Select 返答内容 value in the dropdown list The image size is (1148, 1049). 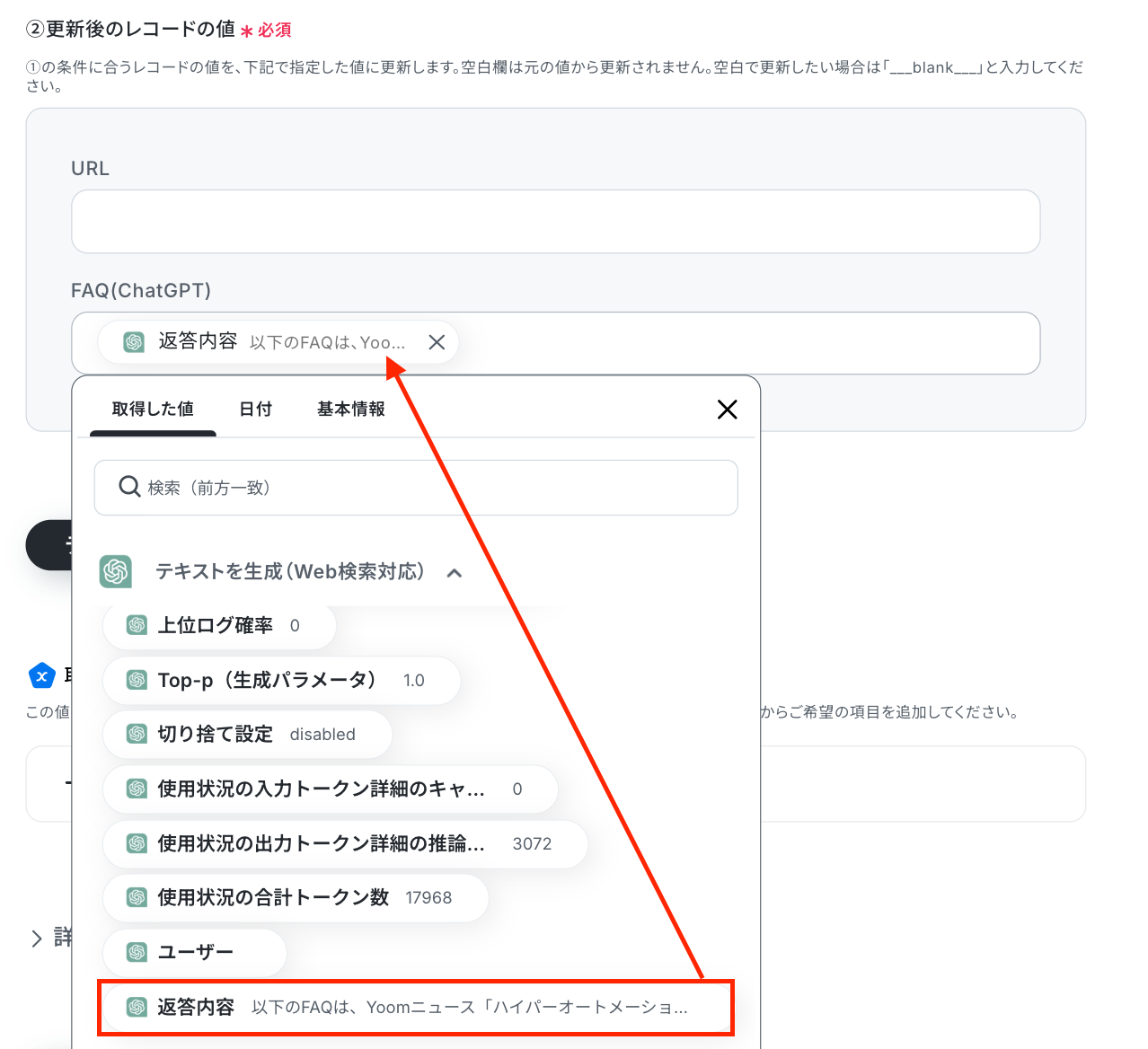[416, 1008]
